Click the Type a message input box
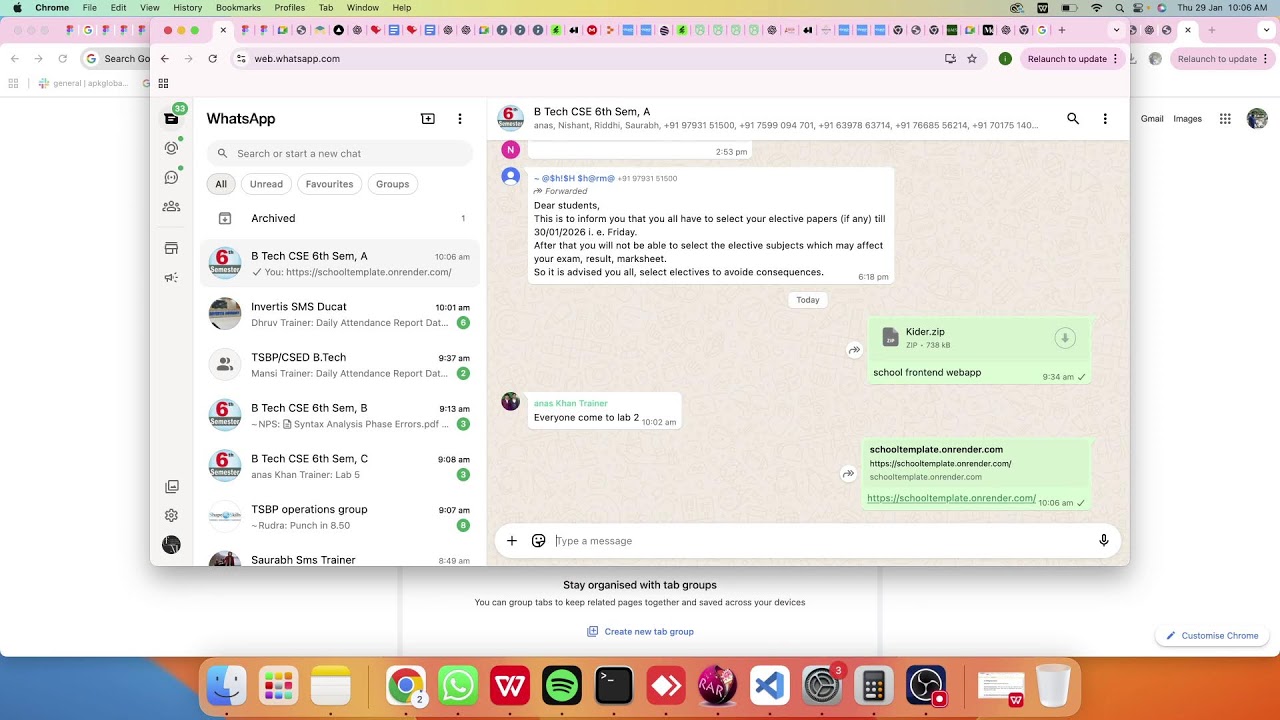Screen dimensions: 1280x720 tap(820, 541)
